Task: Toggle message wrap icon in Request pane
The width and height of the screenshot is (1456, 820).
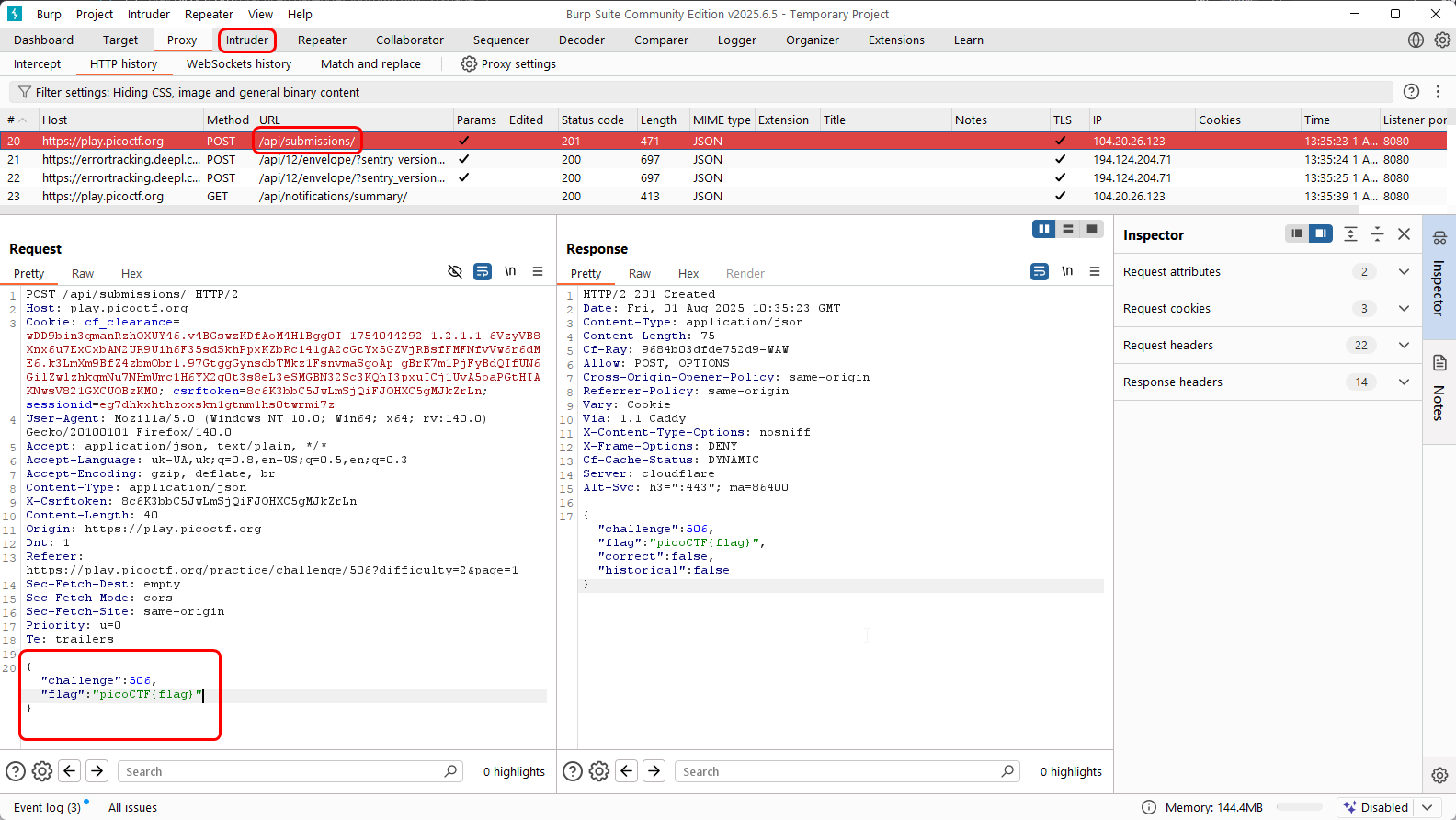Action: pyautogui.click(x=482, y=271)
